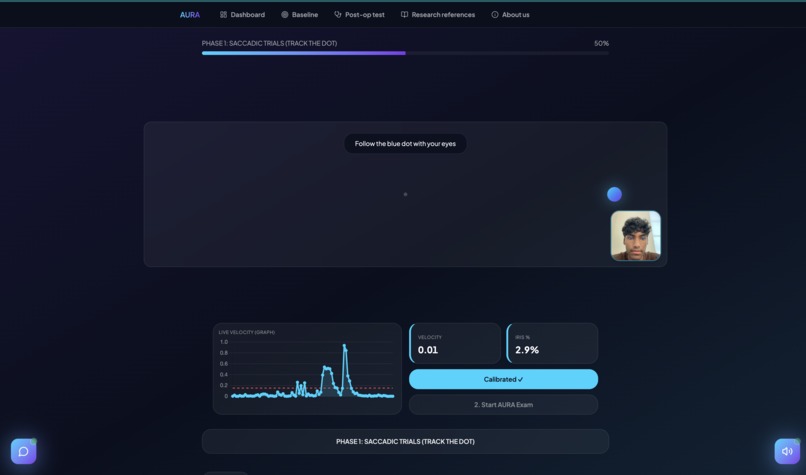Click the Start AURA Exam button
The image size is (806, 475).
click(x=503, y=405)
